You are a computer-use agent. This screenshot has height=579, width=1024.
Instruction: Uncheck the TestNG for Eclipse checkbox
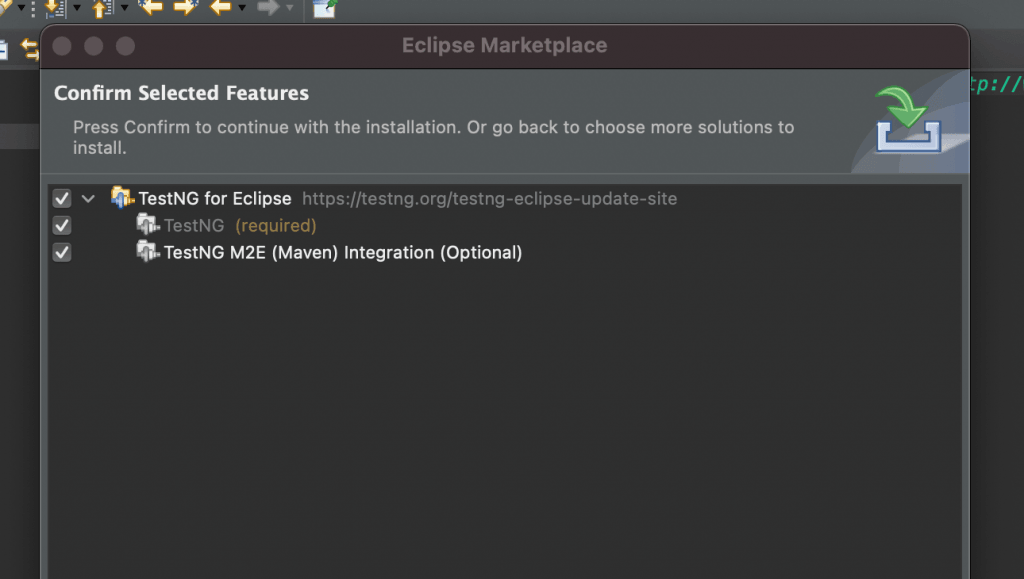tap(62, 198)
